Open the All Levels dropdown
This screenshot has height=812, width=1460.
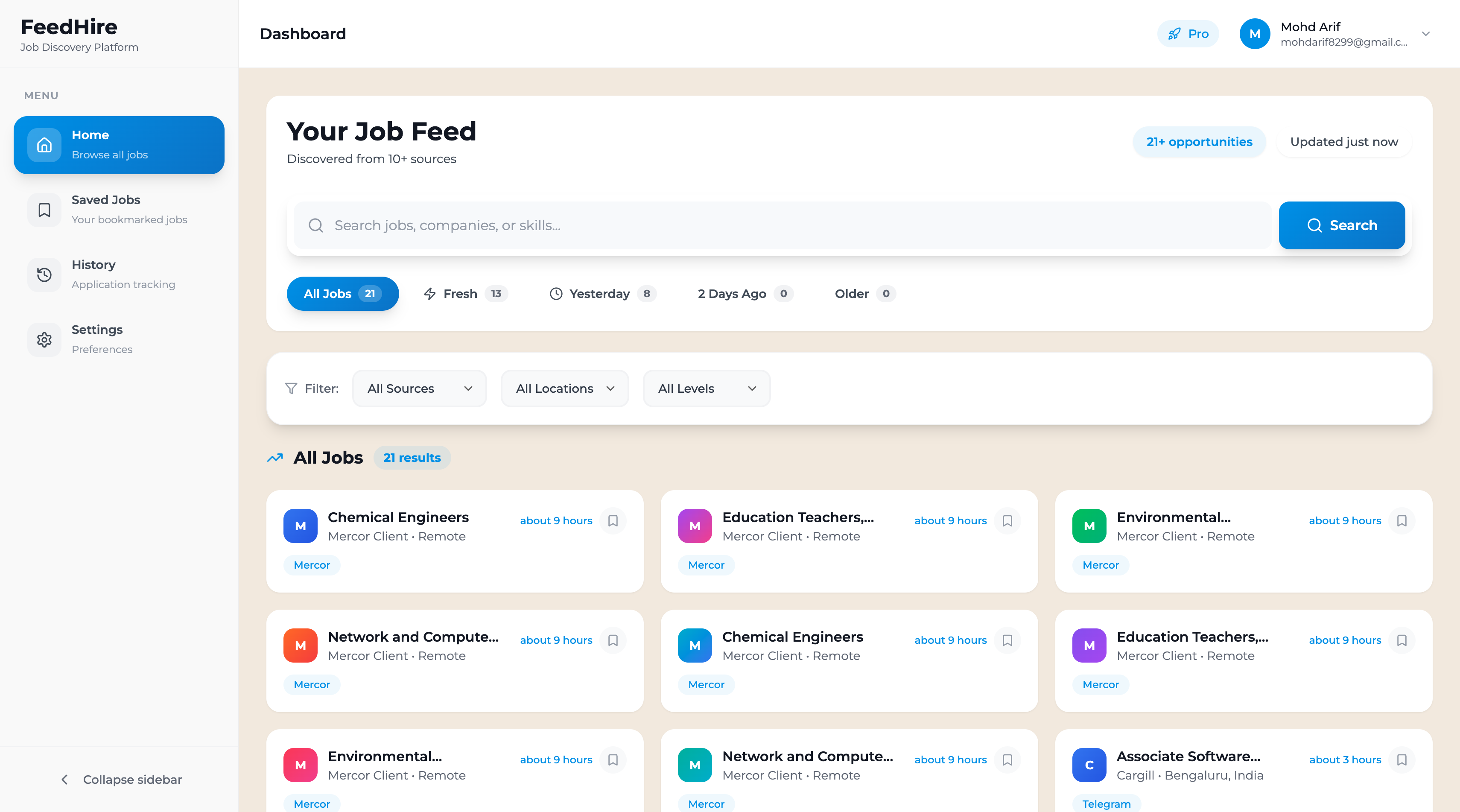coord(706,388)
